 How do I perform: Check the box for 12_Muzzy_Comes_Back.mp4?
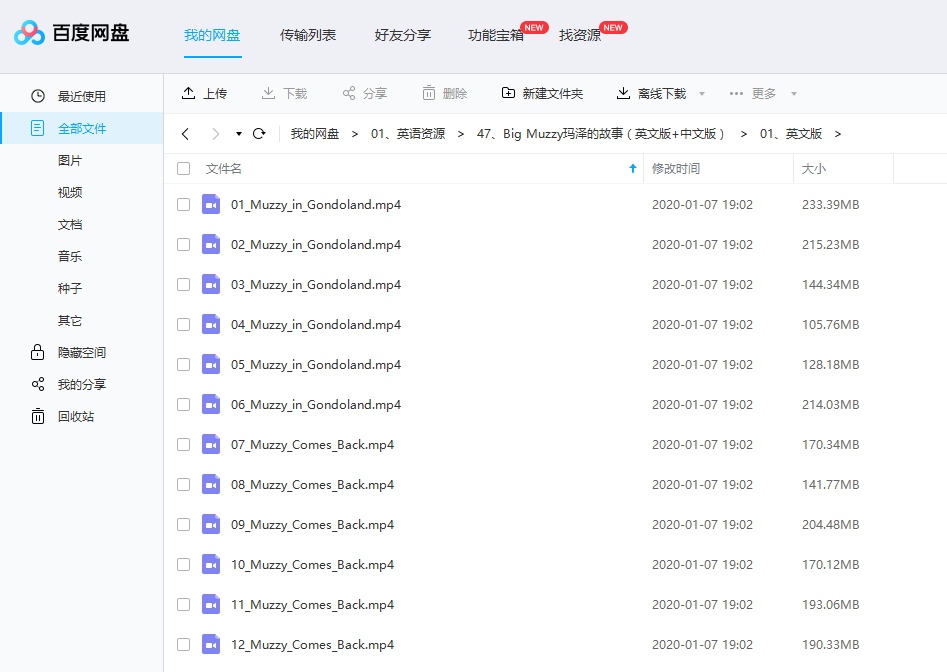(x=184, y=644)
